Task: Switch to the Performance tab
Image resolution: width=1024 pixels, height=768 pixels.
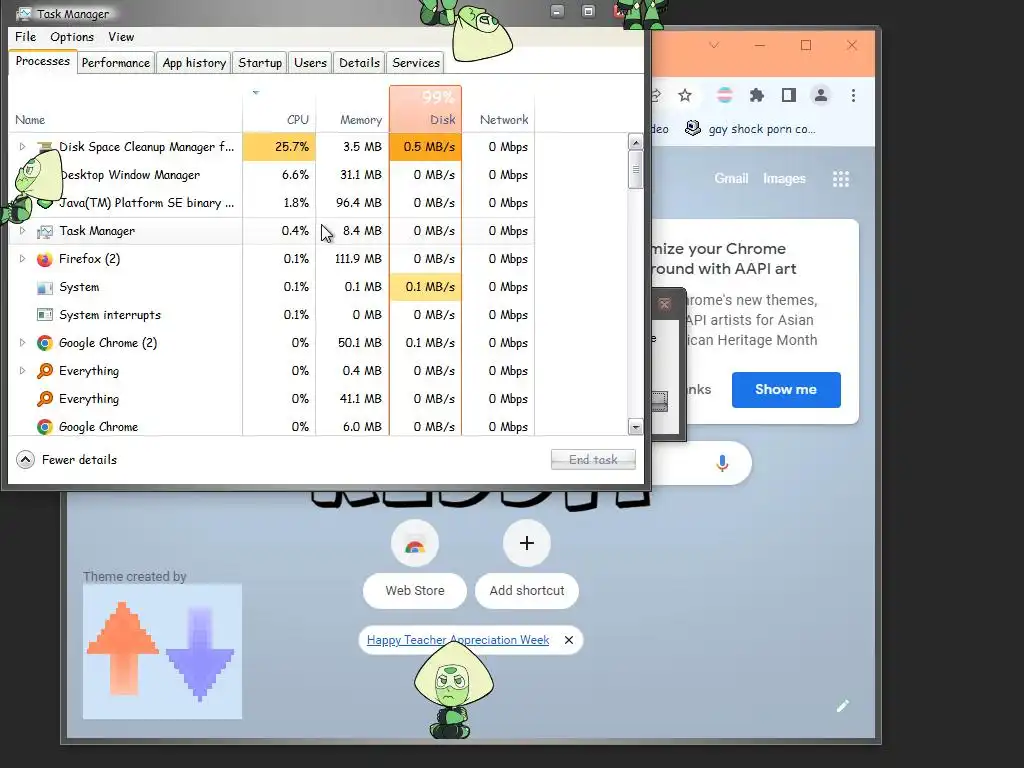Action: [116, 63]
